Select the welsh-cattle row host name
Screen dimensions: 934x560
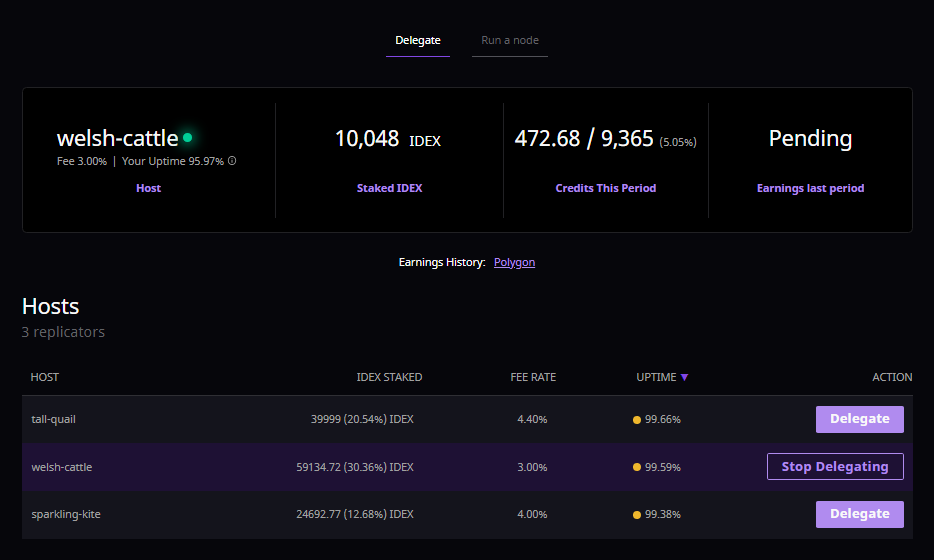(x=62, y=467)
